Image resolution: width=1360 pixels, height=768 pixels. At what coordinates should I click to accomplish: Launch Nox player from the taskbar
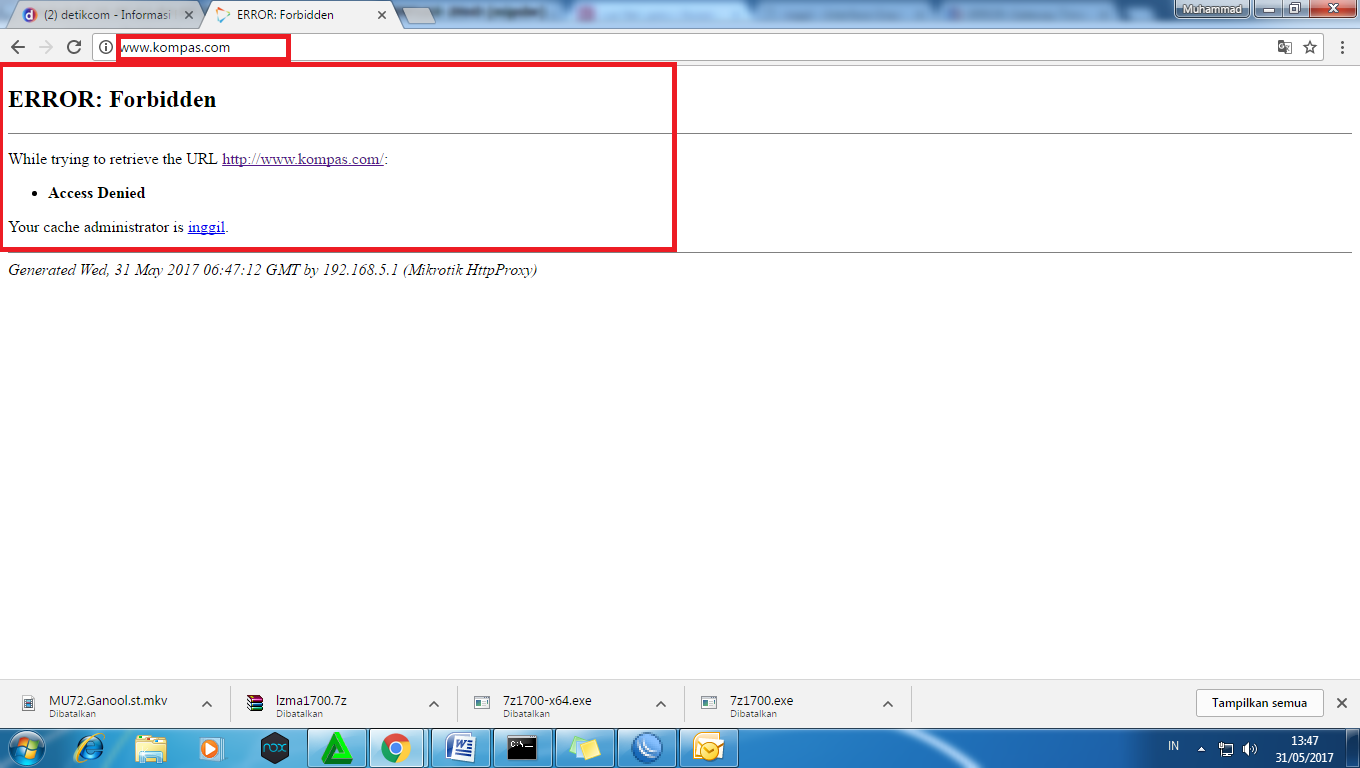[274, 748]
